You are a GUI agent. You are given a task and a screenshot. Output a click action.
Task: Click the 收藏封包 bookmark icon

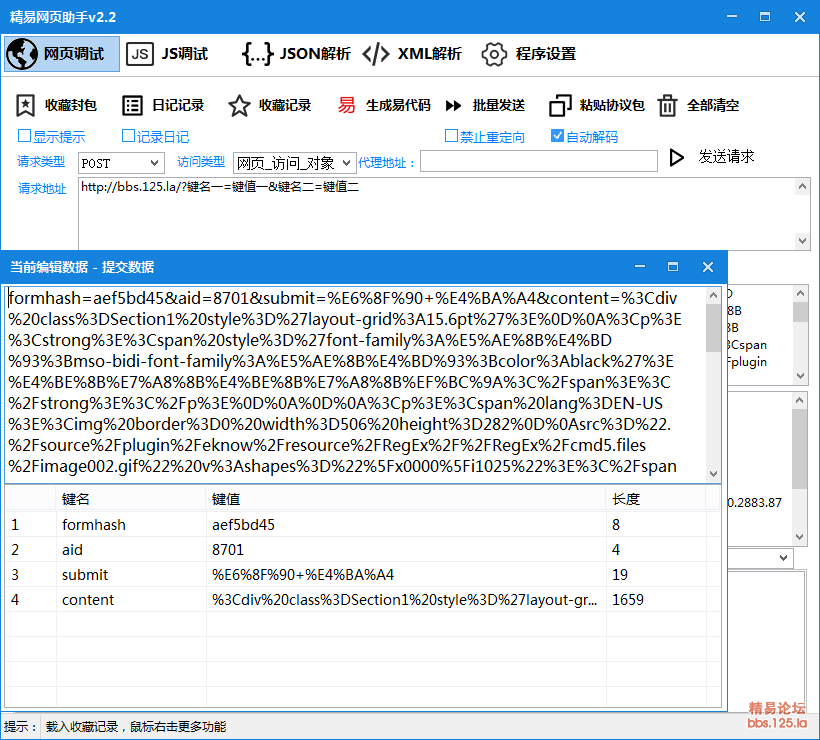(x=26, y=105)
